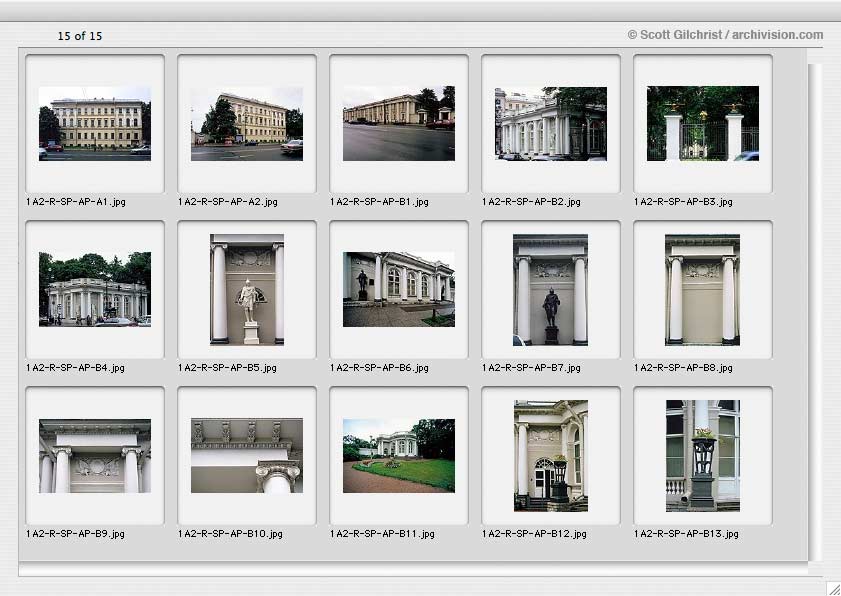Screen dimensions: 841x596
Task: Select the entrance thumbnail 1A2-R-SP-AP-B12
Action: tap(551, 456)
